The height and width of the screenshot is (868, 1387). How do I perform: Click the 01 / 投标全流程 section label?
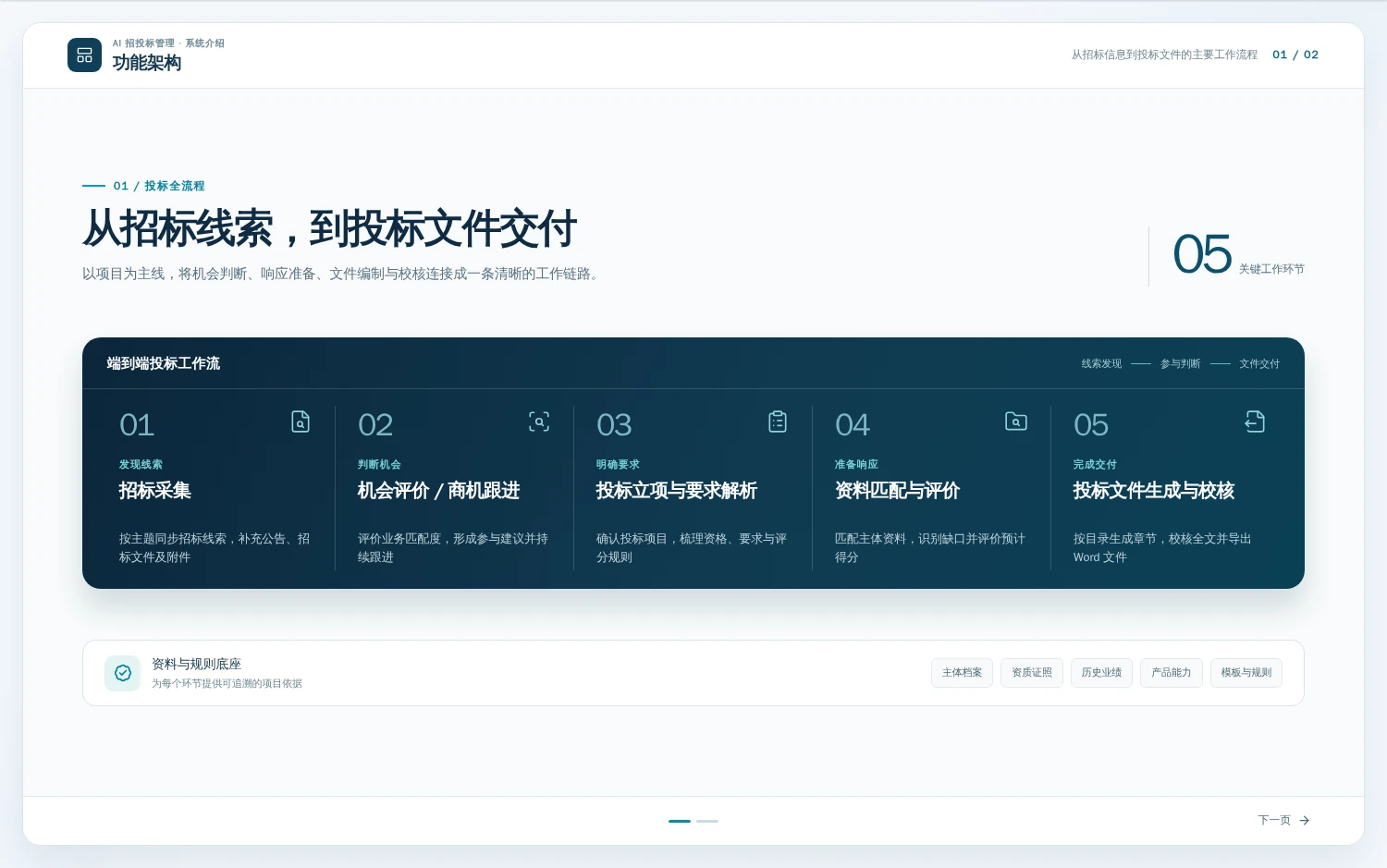click(159, 186)
